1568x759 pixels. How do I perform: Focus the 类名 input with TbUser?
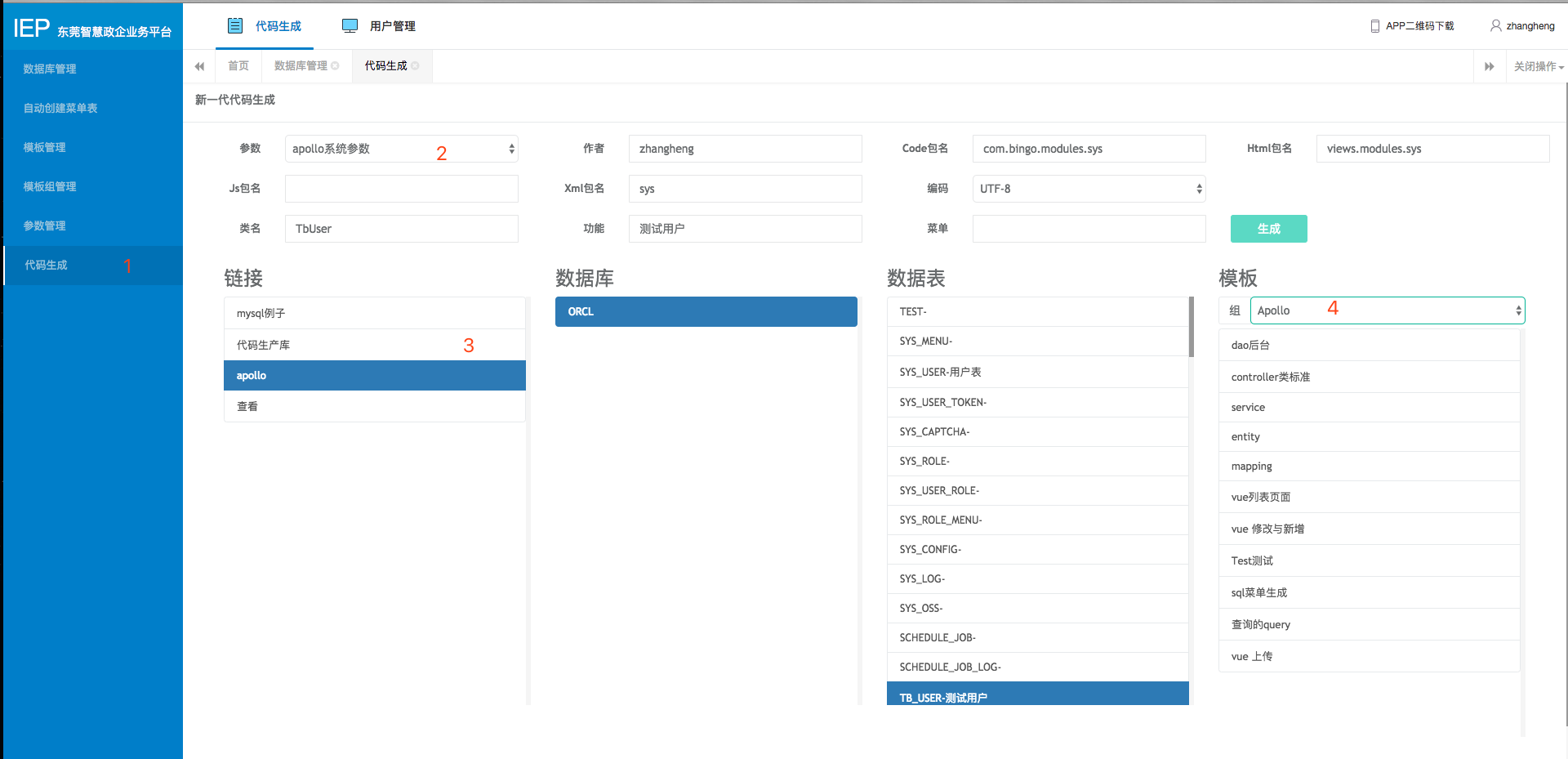tap(401, 229)
